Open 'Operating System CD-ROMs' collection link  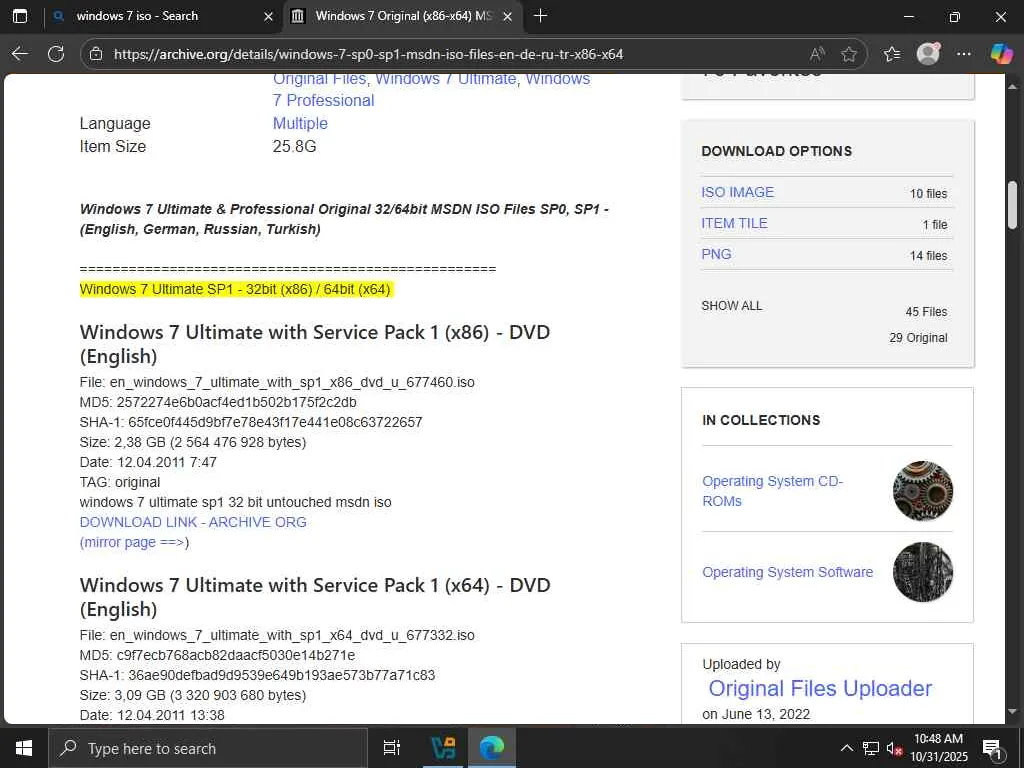click(x=773, y=491)
